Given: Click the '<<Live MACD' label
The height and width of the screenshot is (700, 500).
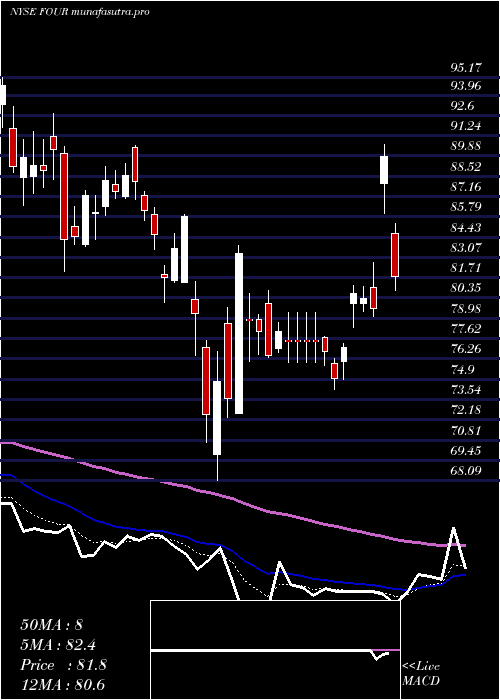Looking at the screenshot, I should [421, 674].
